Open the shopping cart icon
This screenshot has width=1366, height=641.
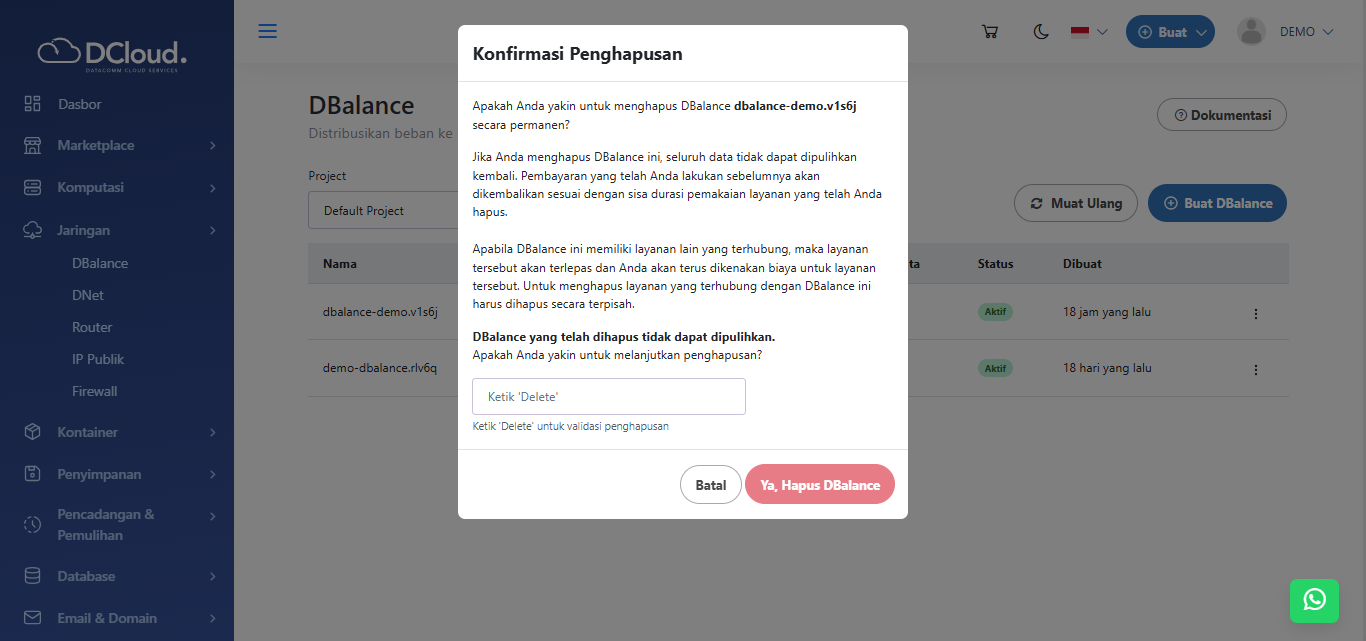click(x=990, y=32)
